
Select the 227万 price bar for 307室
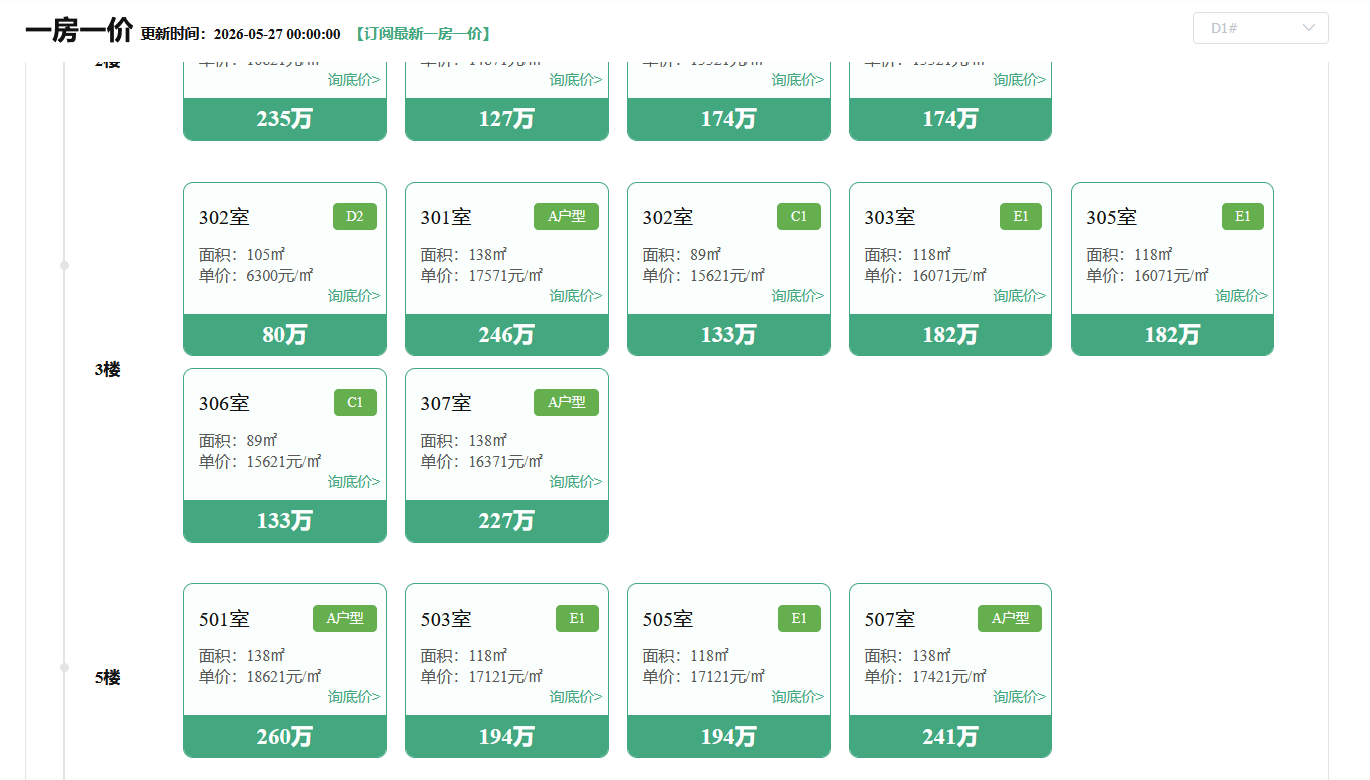pyautogui.click(x=507, y=521)
